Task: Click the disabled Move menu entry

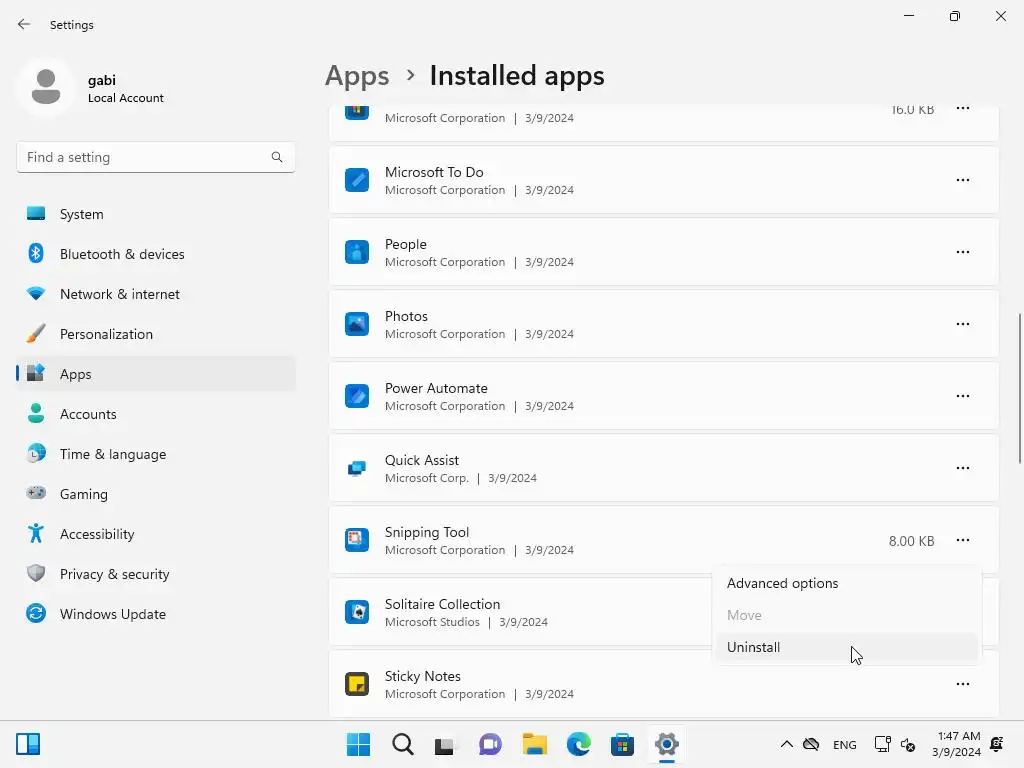Action: 847,615
